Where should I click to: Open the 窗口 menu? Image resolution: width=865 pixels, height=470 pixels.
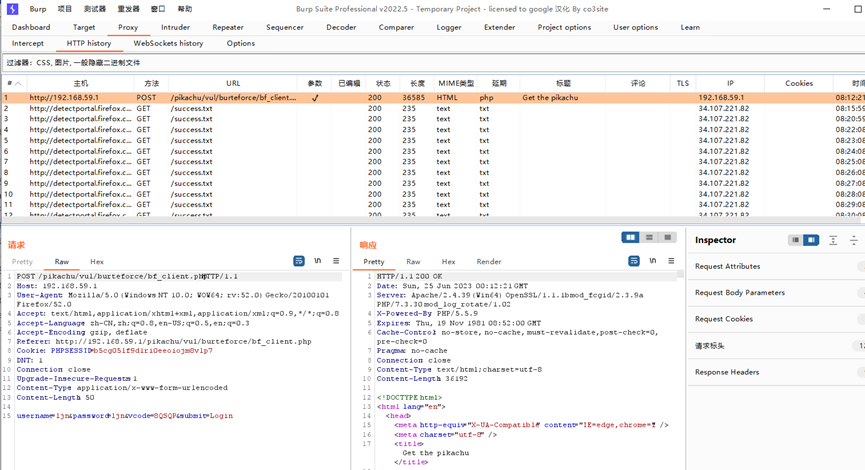click(x=158, y=9)
